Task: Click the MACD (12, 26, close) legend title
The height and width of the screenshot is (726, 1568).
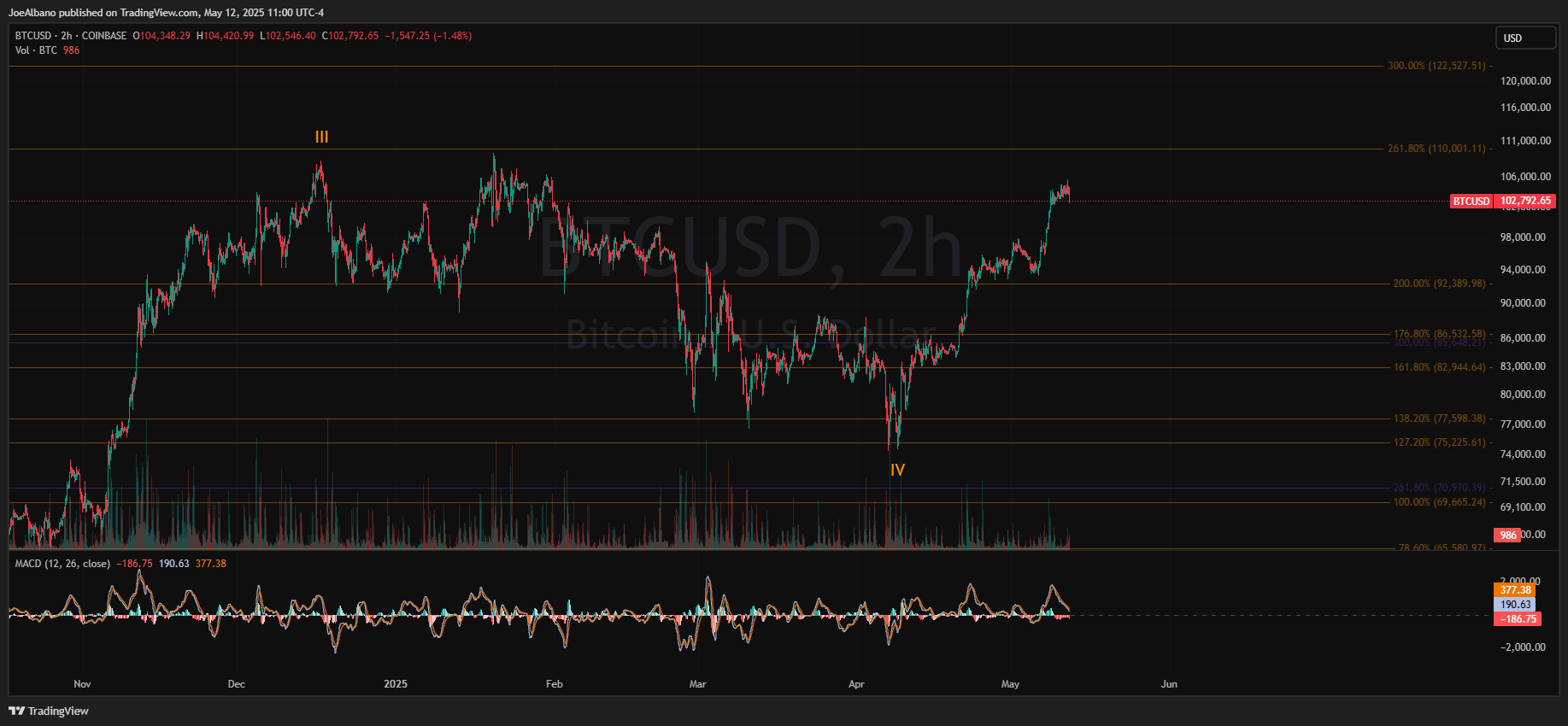Action: point(62,564)
